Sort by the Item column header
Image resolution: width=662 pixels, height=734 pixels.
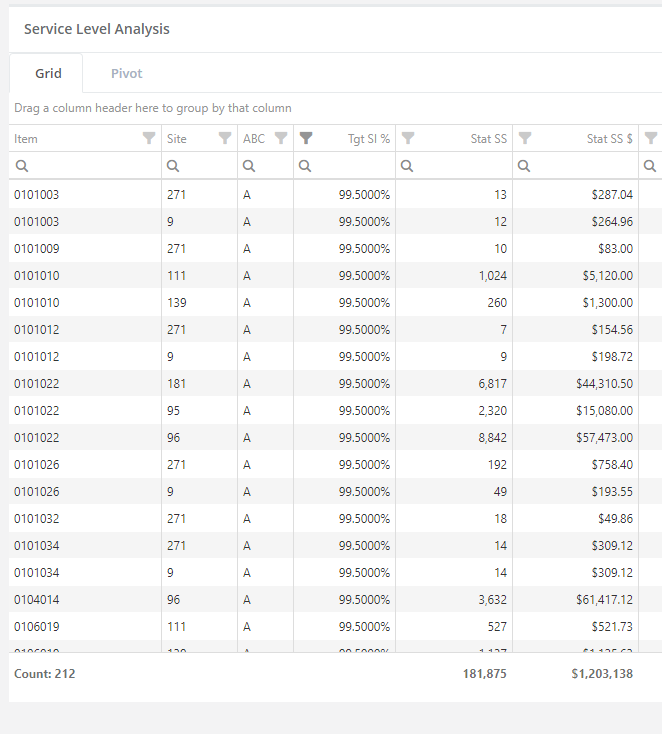pos(26,139)
